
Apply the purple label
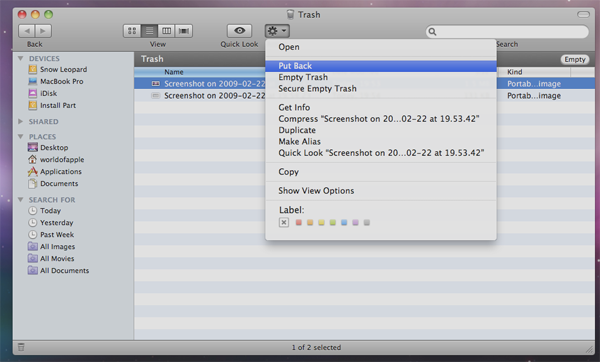point(355,222)
